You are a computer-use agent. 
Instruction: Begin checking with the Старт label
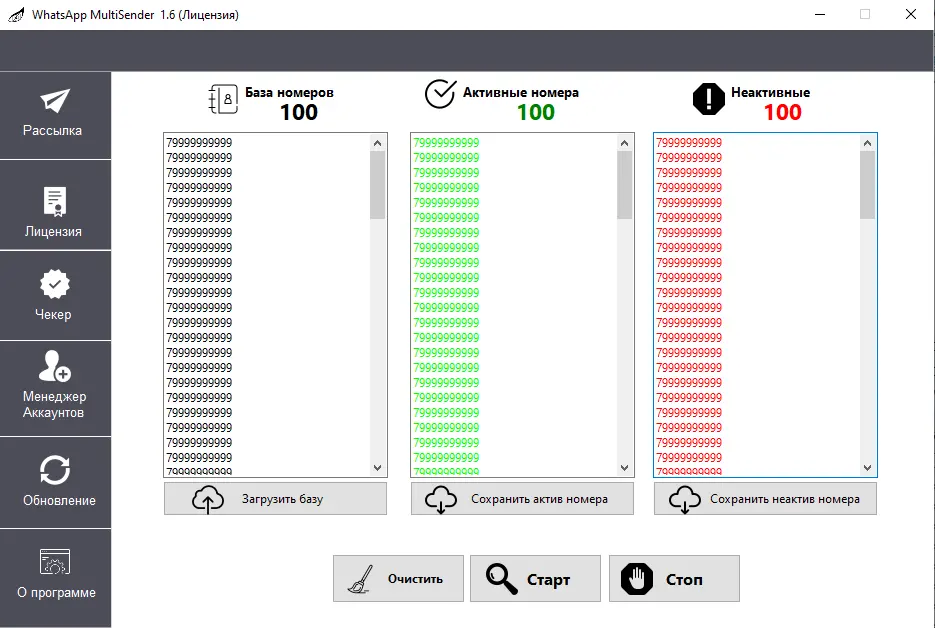(548, 580)
